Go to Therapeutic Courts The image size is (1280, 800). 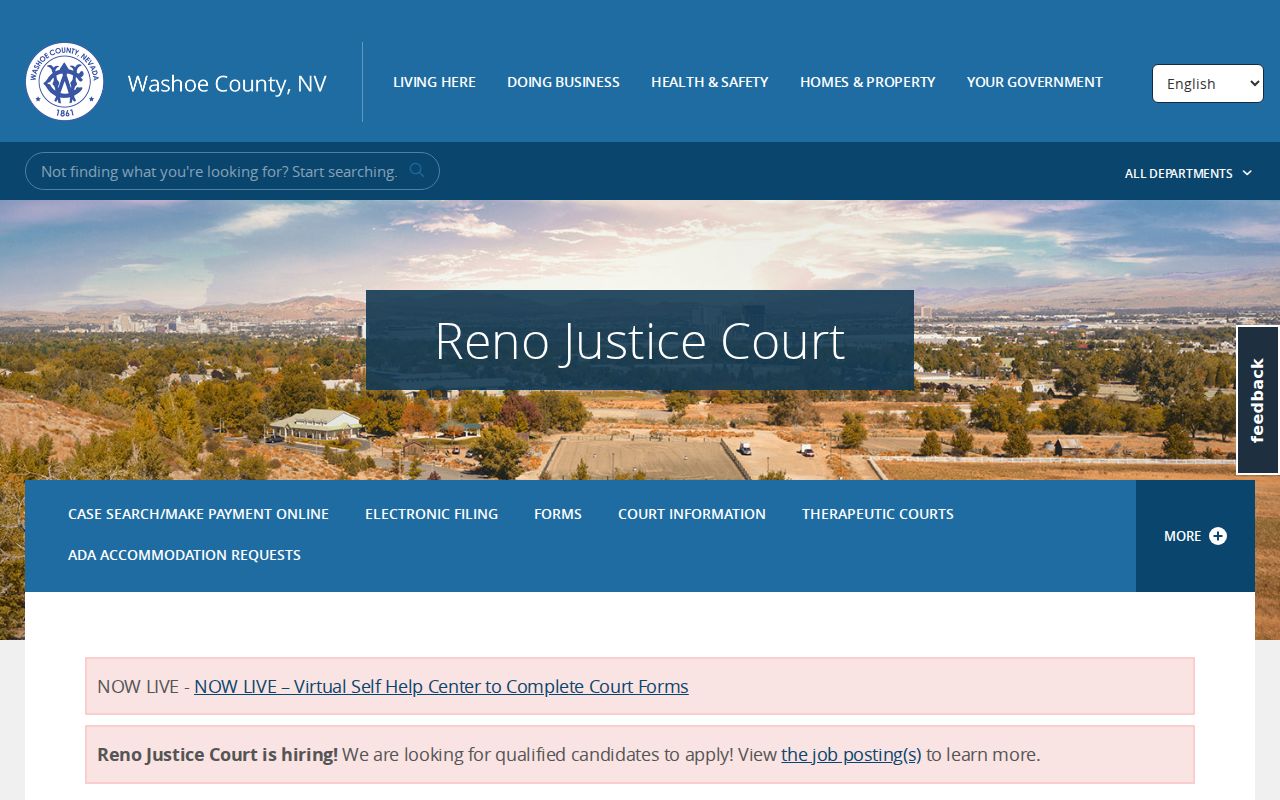pos(878,514)
